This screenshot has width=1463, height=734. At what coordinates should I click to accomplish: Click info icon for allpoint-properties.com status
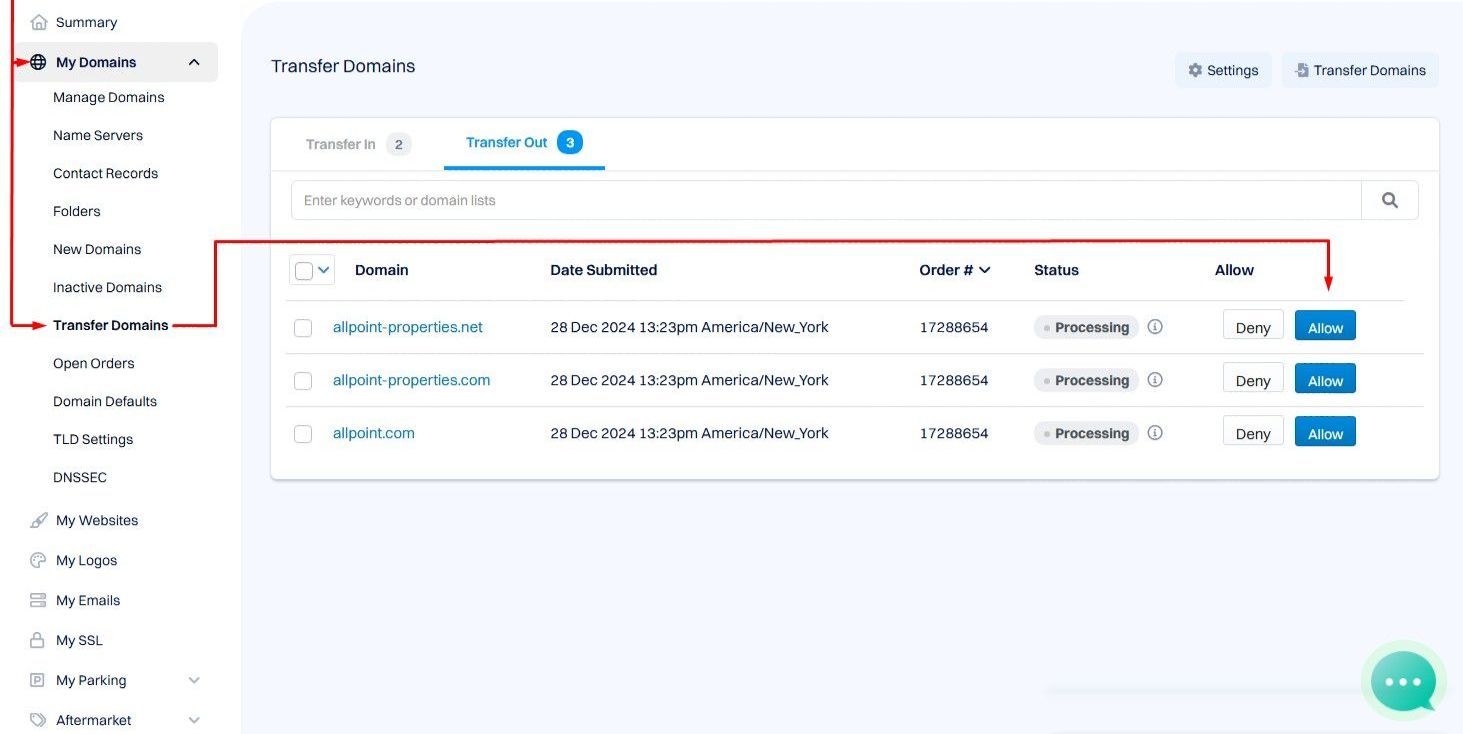1155,380
